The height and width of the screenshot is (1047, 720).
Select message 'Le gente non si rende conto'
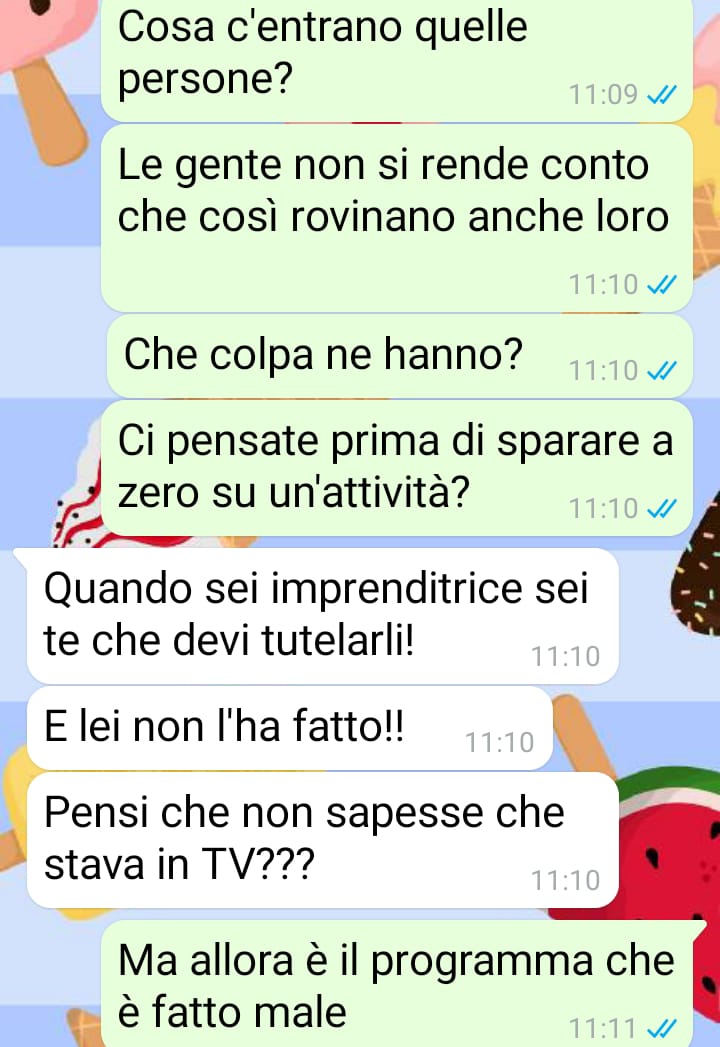tap(397, 218)
